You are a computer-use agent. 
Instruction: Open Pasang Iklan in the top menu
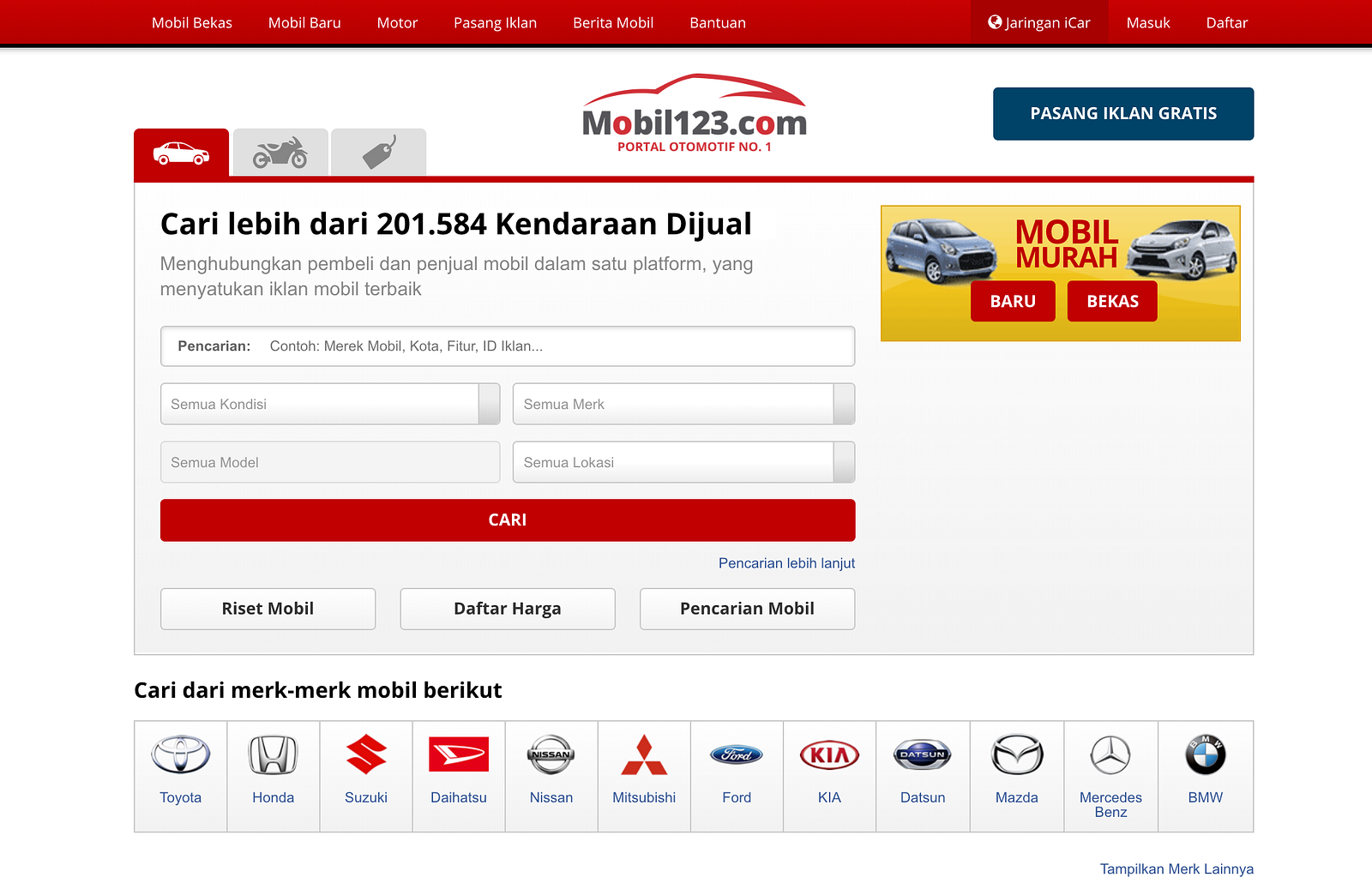tap(495, 23)
